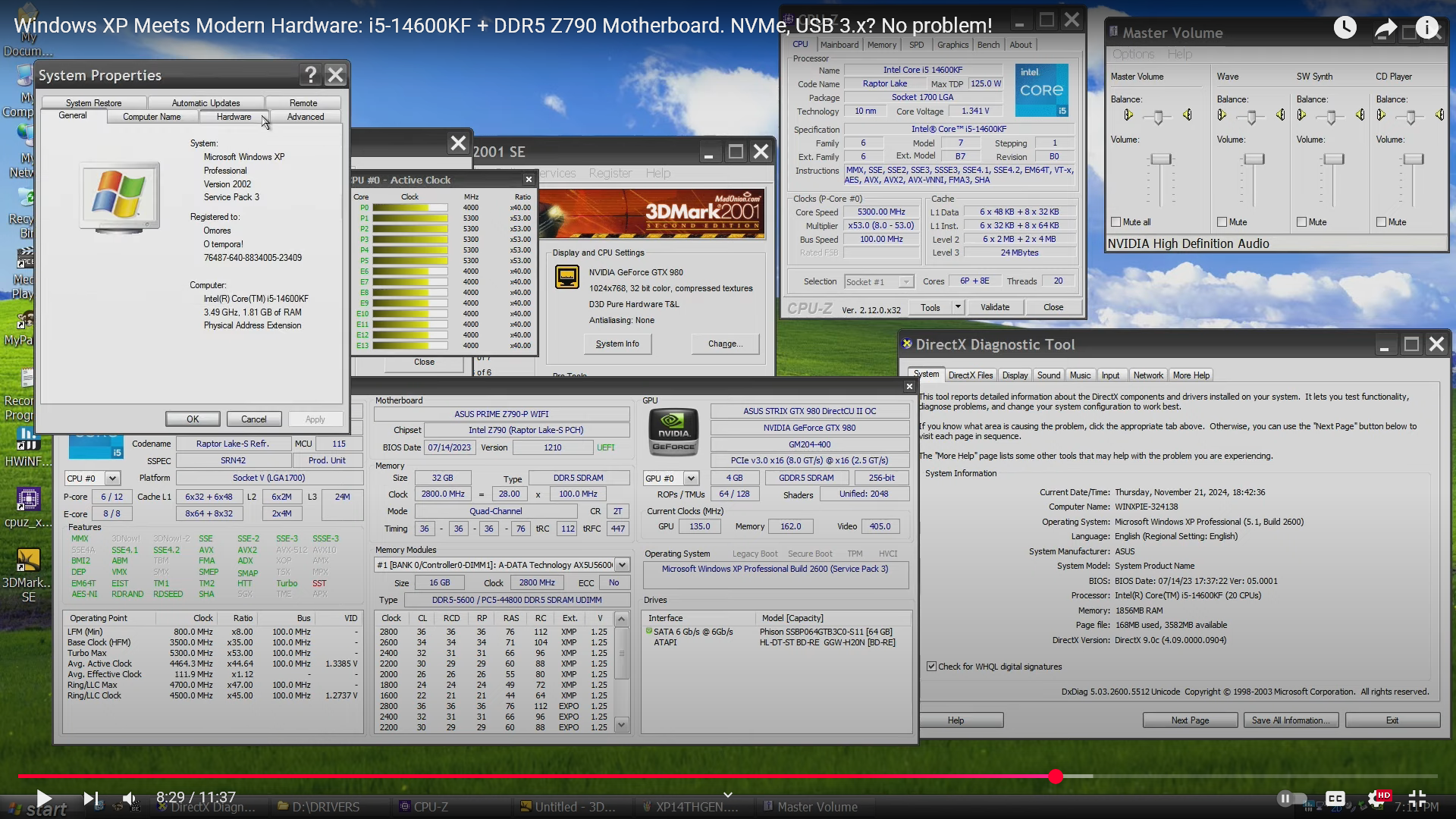The width and height of the screenshot is (1456, 819).
Task: Open Graphics tab in CPU-Z
Action: click(952, 45)
